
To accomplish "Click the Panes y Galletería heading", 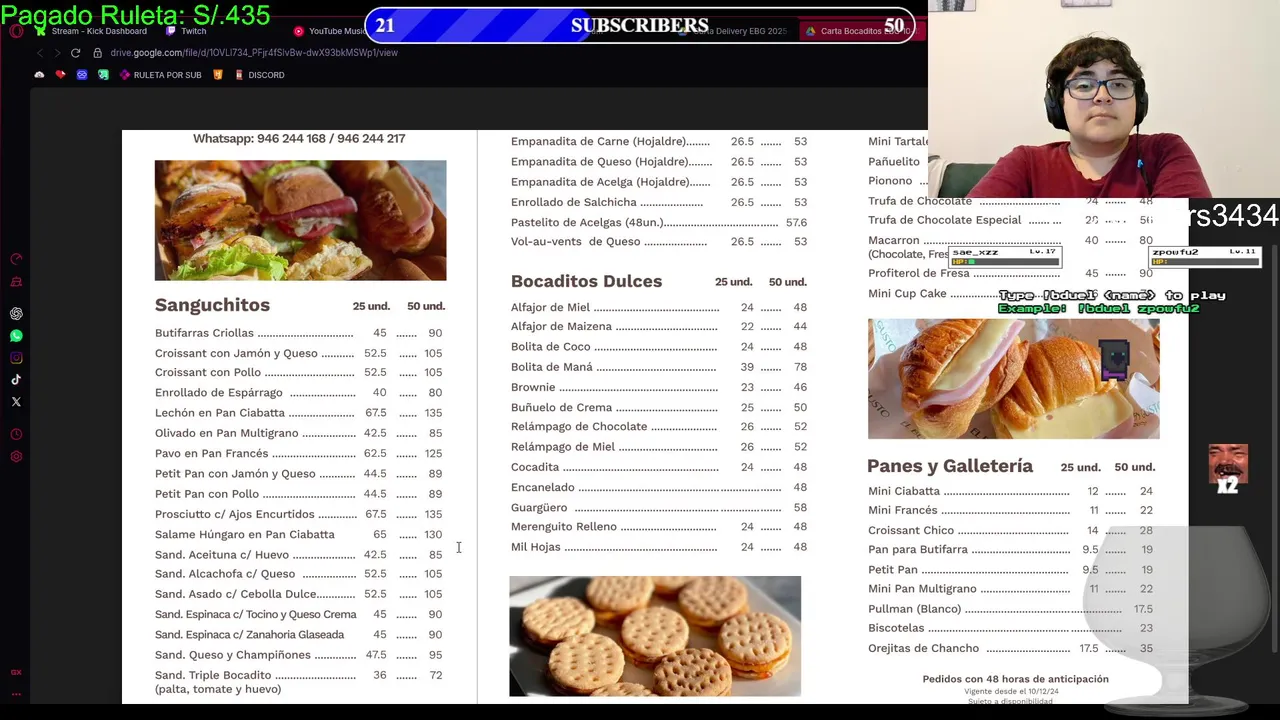I will click(950, 466).
